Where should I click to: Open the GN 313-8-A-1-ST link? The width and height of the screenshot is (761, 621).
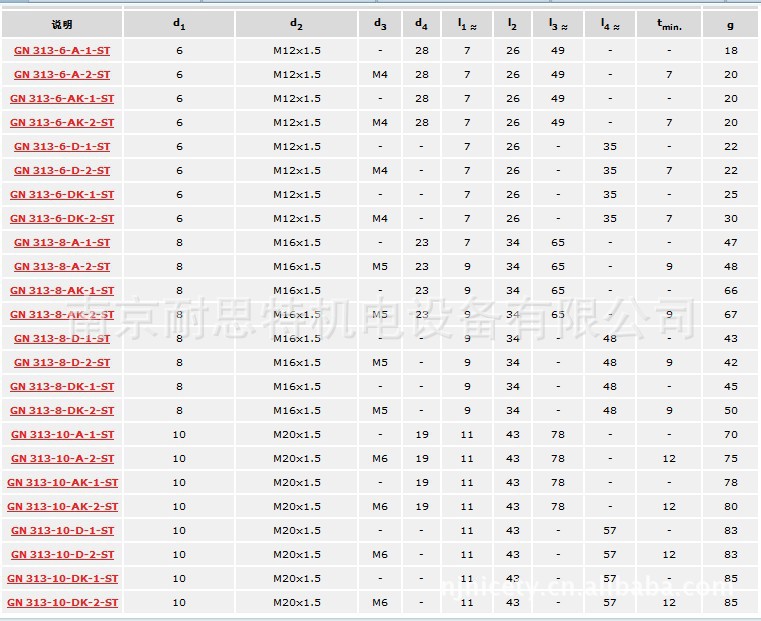tap(62, 243)
